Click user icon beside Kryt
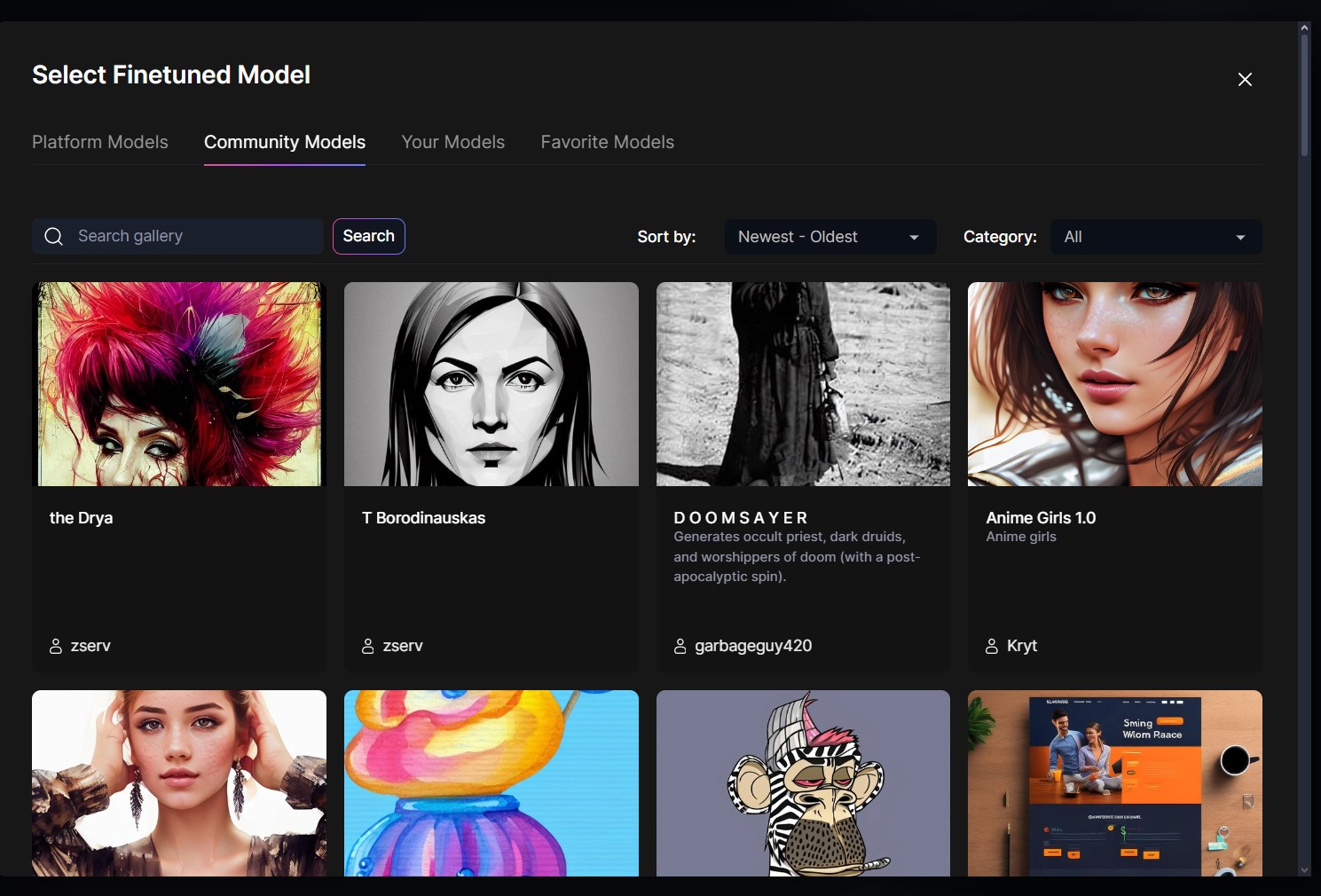The width and height of the screenshot is (1321, 896). (992, 646)
